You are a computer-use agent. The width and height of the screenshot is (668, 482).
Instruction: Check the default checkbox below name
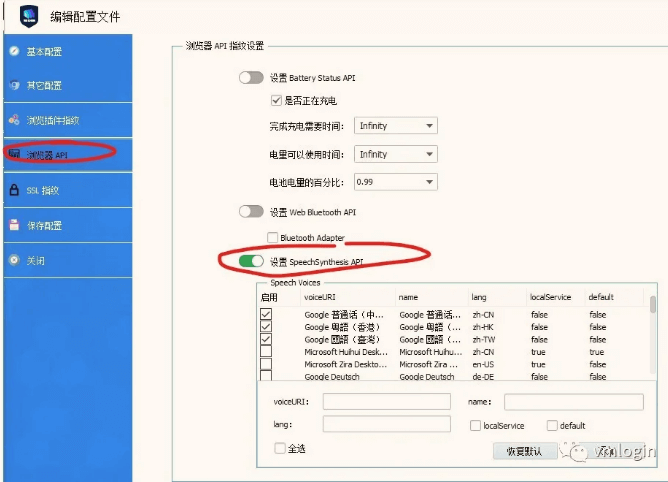[552, 425]
